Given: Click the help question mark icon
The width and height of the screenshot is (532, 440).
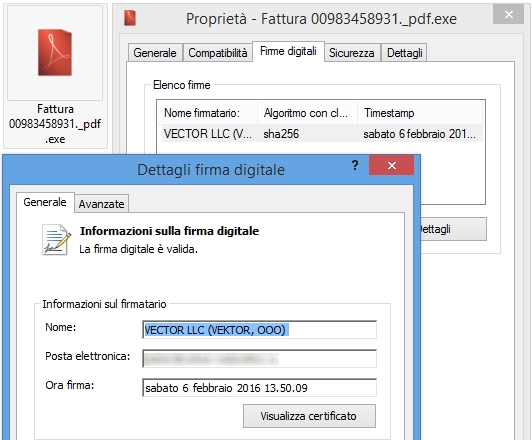Looking at the screenshot, I should pyautogui.click(x=355, y=165).
